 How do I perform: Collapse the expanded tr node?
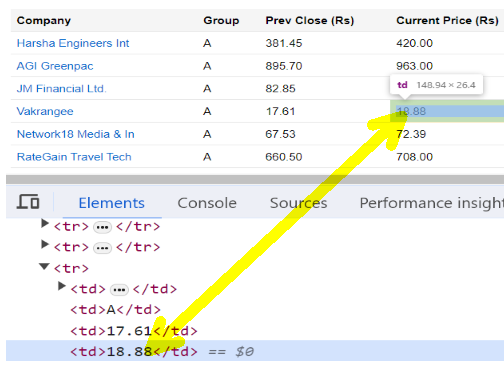tap(44, 266)
